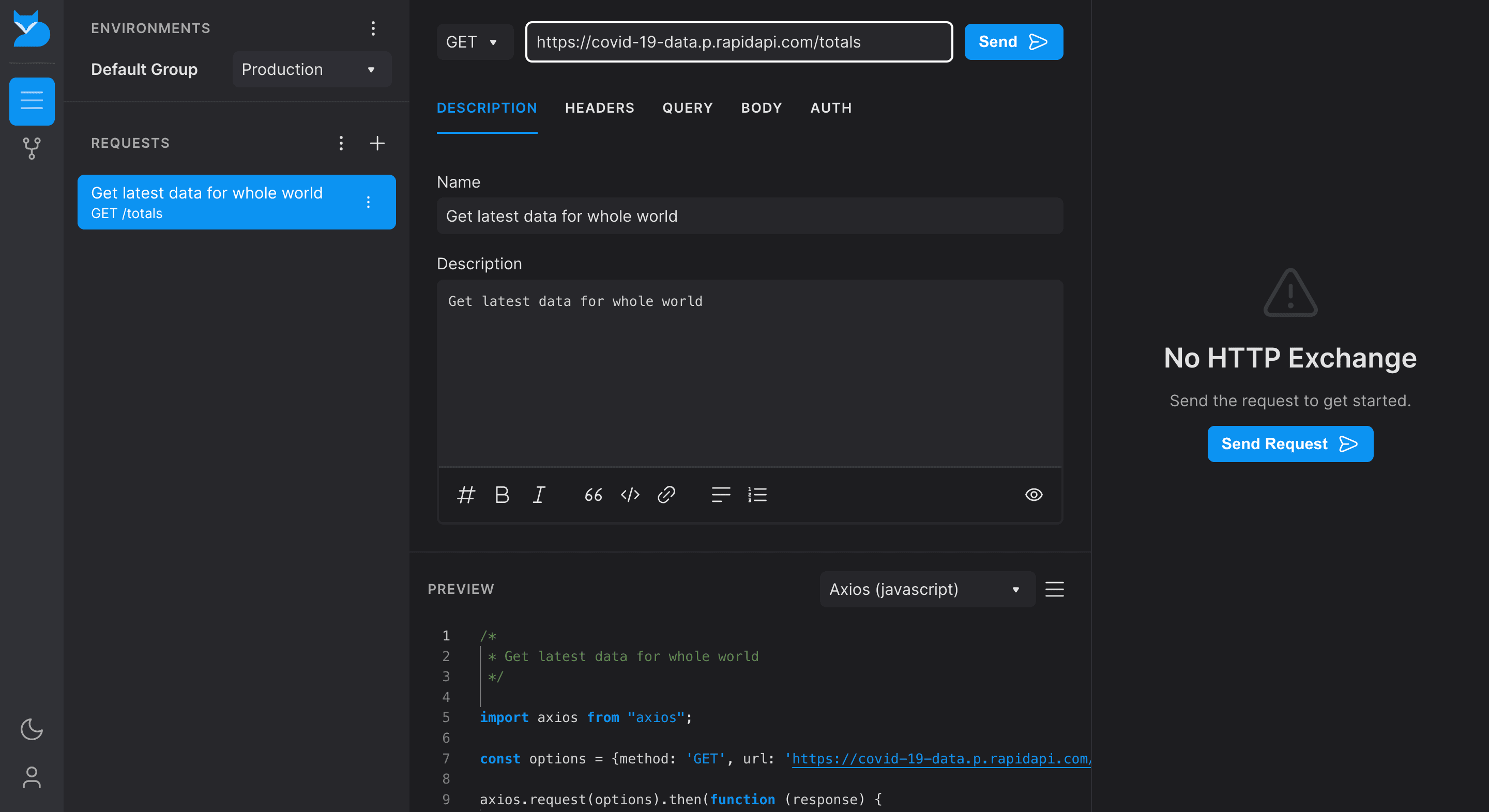Click the 'import' keyword in code
The width and height of the screenshot is (1489, 812).
[504, 717]
